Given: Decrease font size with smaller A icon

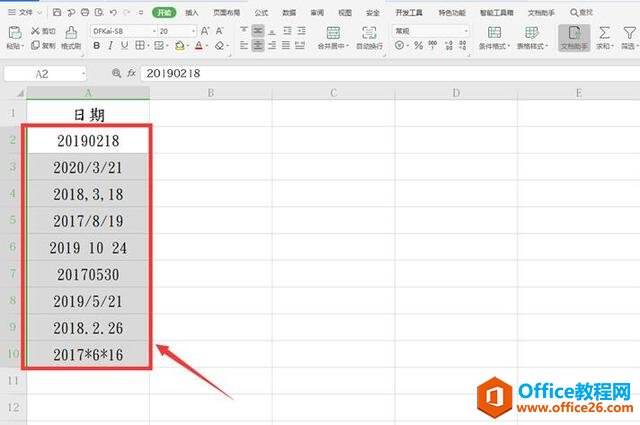Looking at the screenshot, I should pyautogui.click(x=220, y=31).
